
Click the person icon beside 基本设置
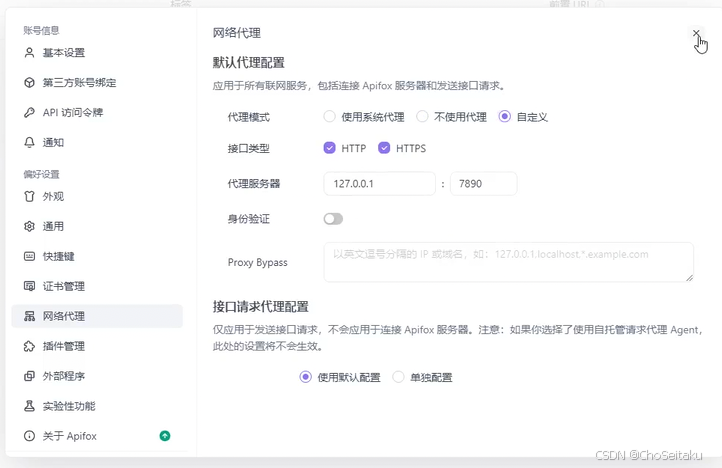(x=29, y=53)
